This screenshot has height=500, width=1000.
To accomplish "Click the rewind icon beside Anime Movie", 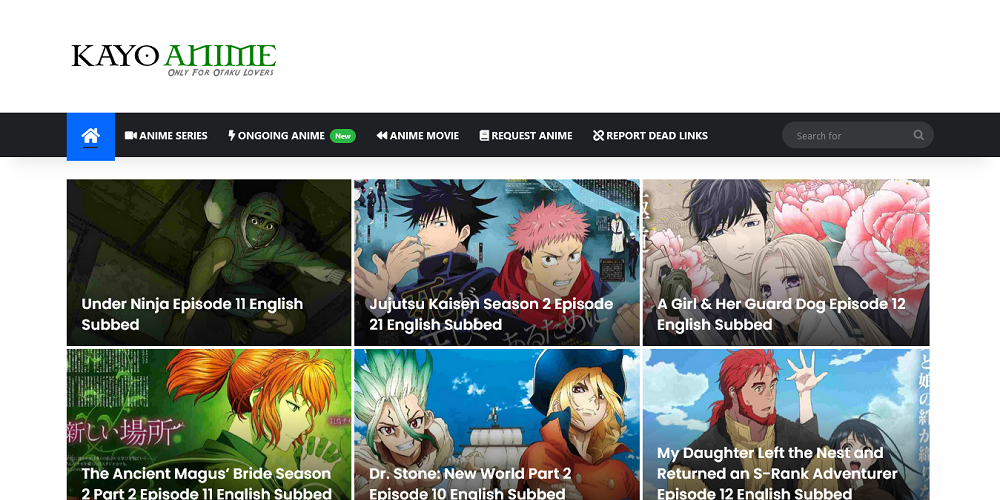I will point(381,135).
